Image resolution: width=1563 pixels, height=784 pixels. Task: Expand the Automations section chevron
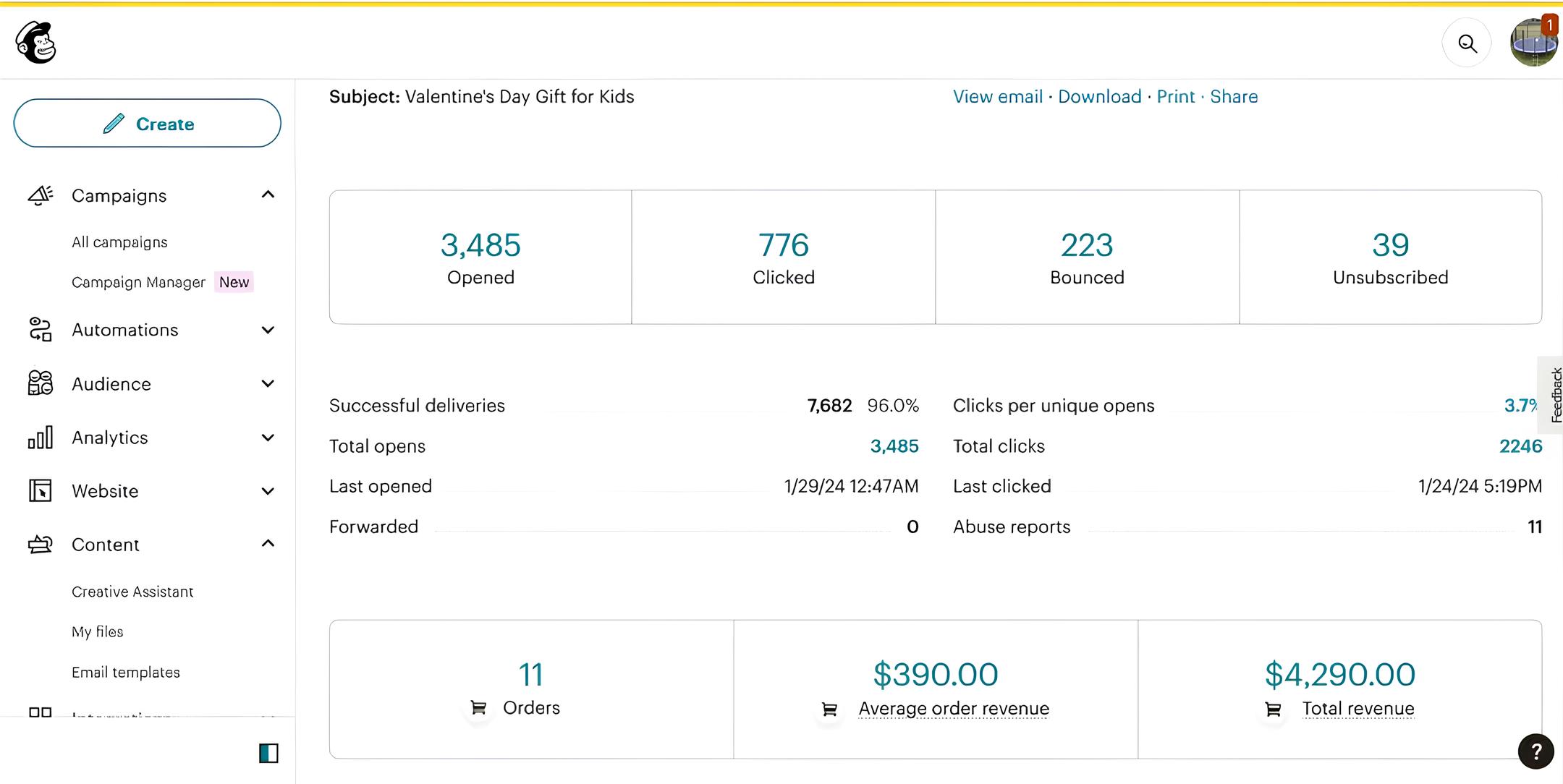(x=268, y=330)
